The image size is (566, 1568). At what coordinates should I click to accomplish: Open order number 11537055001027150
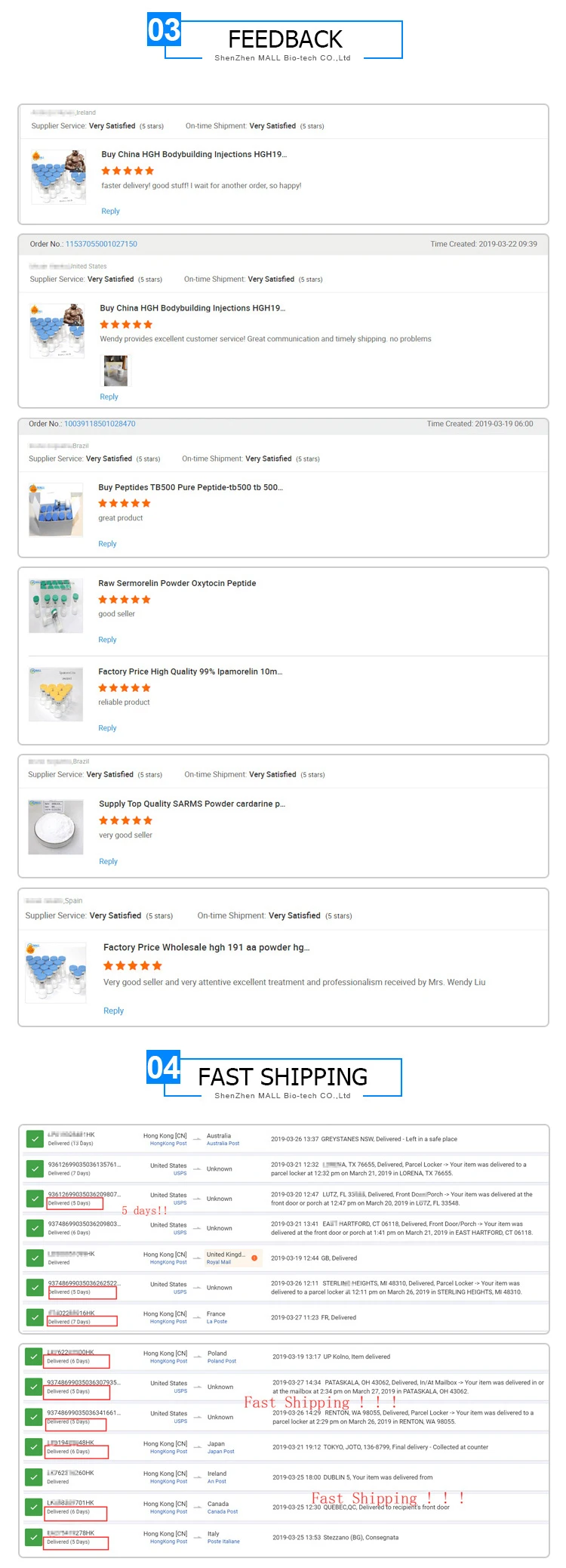(x=101, y=244)
